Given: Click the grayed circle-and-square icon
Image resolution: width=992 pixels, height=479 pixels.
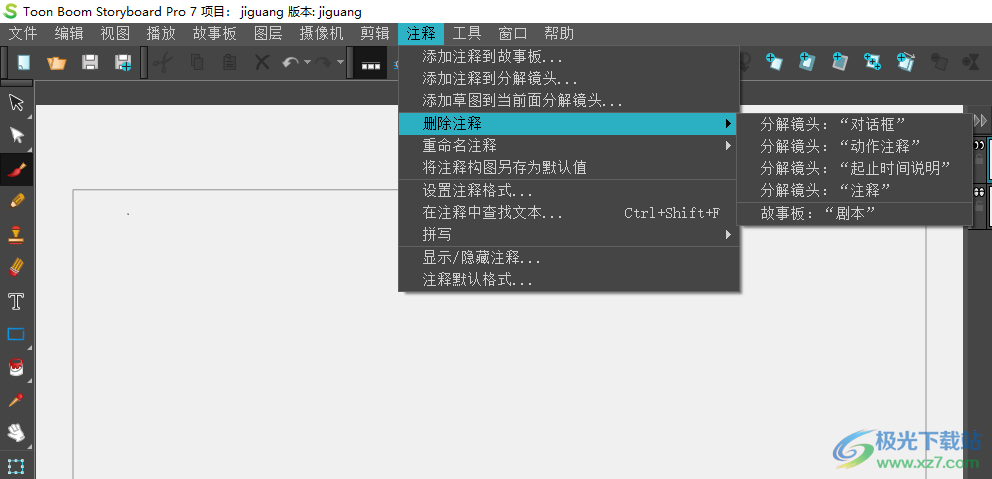Looking at the screenshot, I should point(939,61).
